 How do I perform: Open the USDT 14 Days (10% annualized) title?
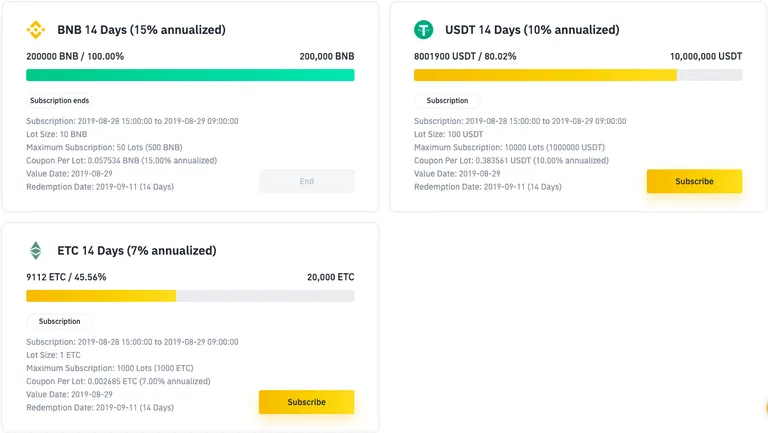pyautogui.click(x=532, y=30)
